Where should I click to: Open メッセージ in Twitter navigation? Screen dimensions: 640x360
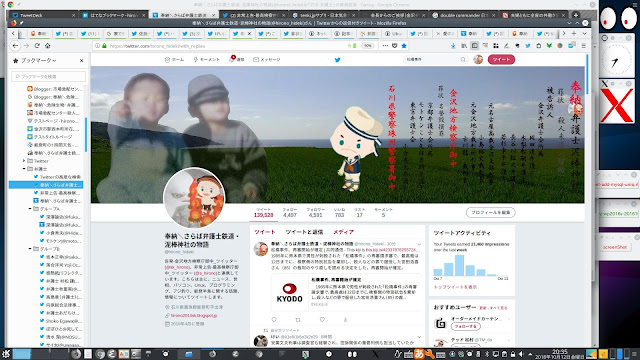pyautogui.click(x=267, y=60)
